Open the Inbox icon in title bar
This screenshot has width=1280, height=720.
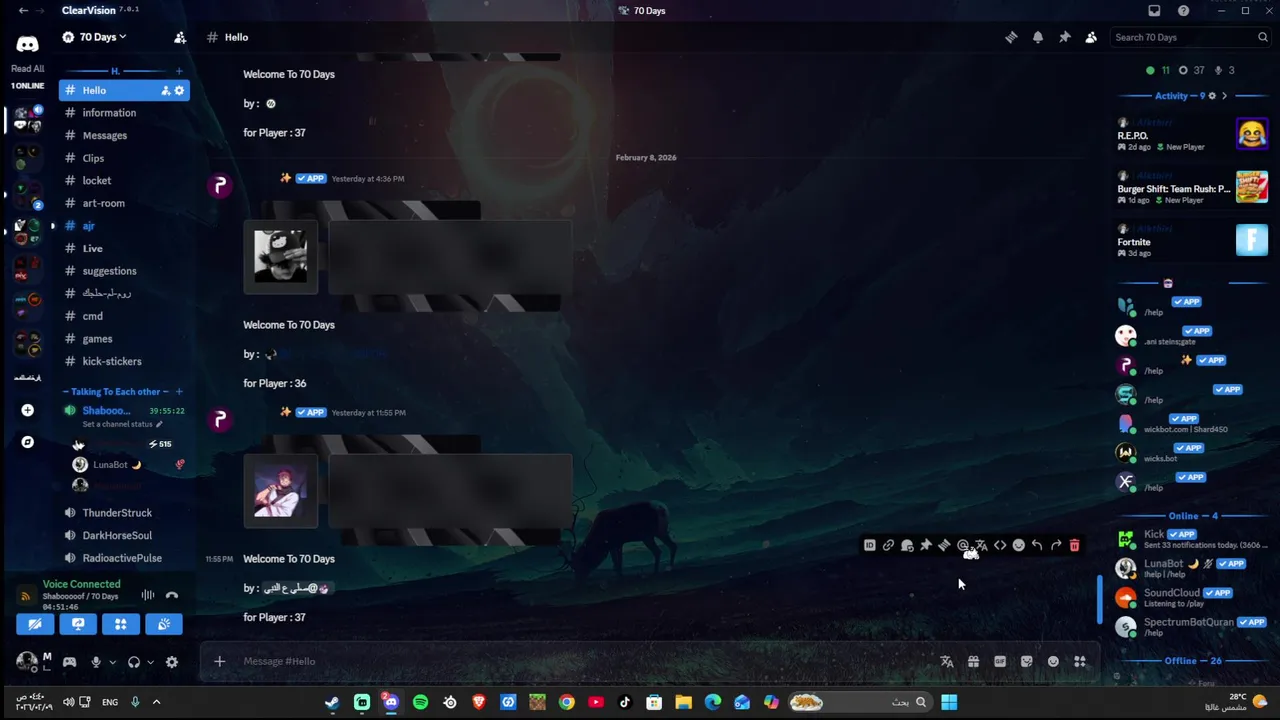click(1154, 11)
